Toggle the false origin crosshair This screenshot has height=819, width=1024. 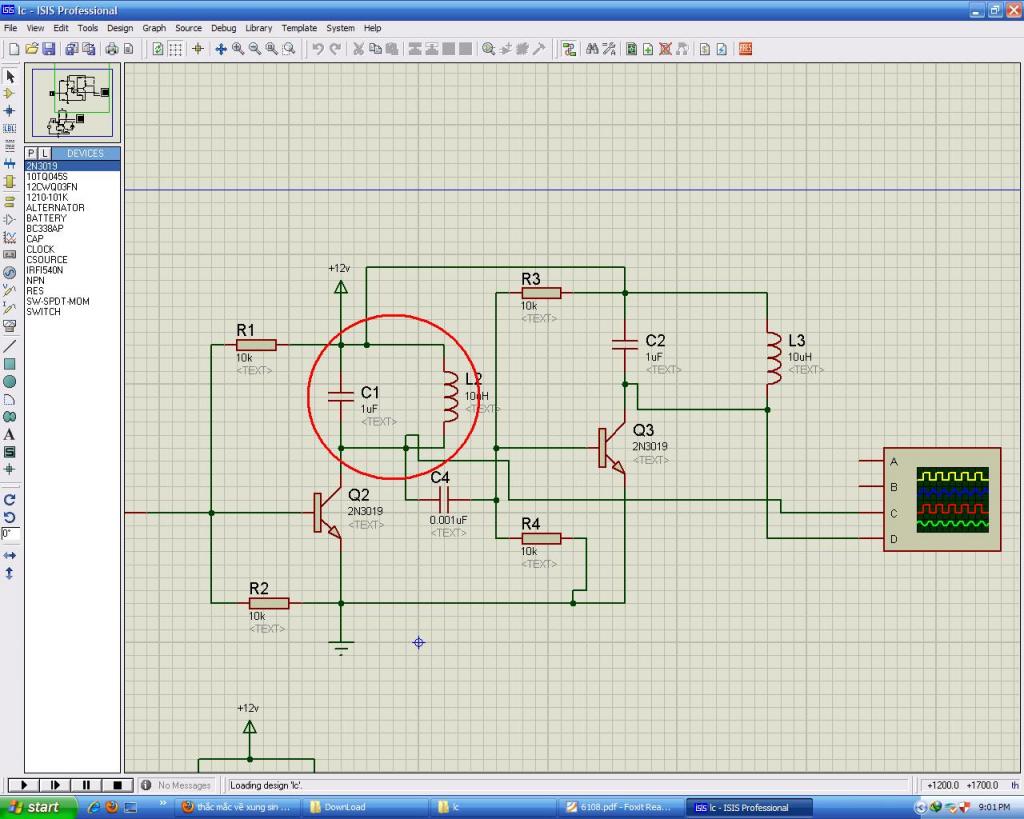click(197, 48)
